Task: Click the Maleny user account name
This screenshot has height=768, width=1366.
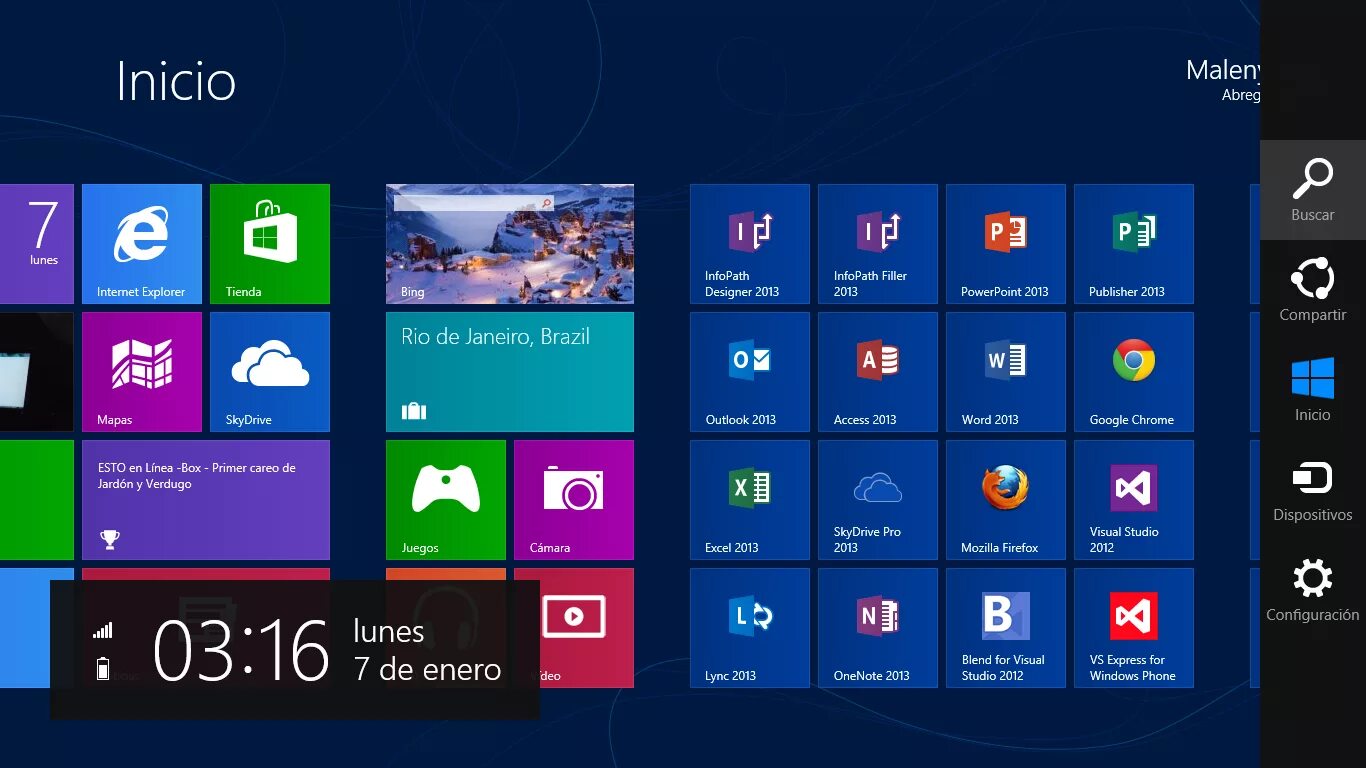Action: point(1223,70)
